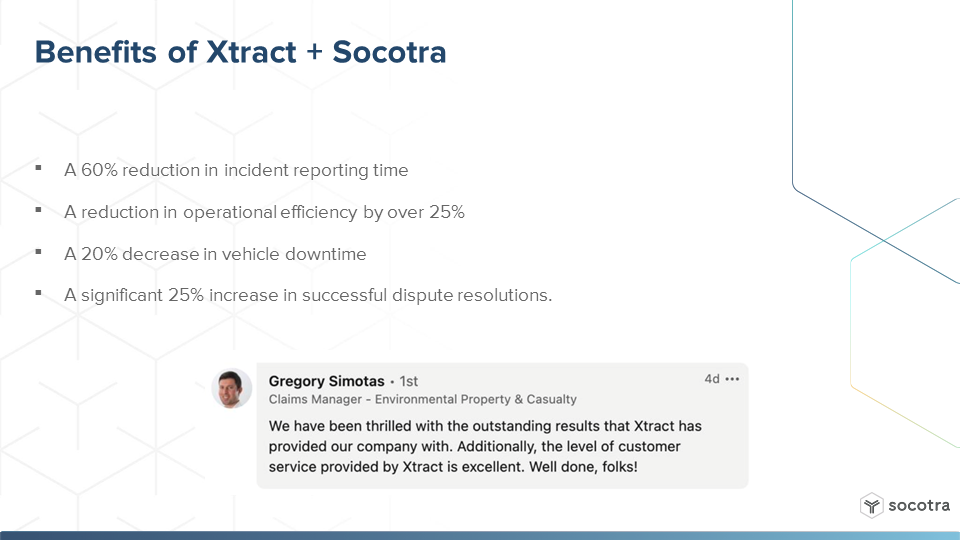Click the bullet marker beside dispute resolutions

39,293
